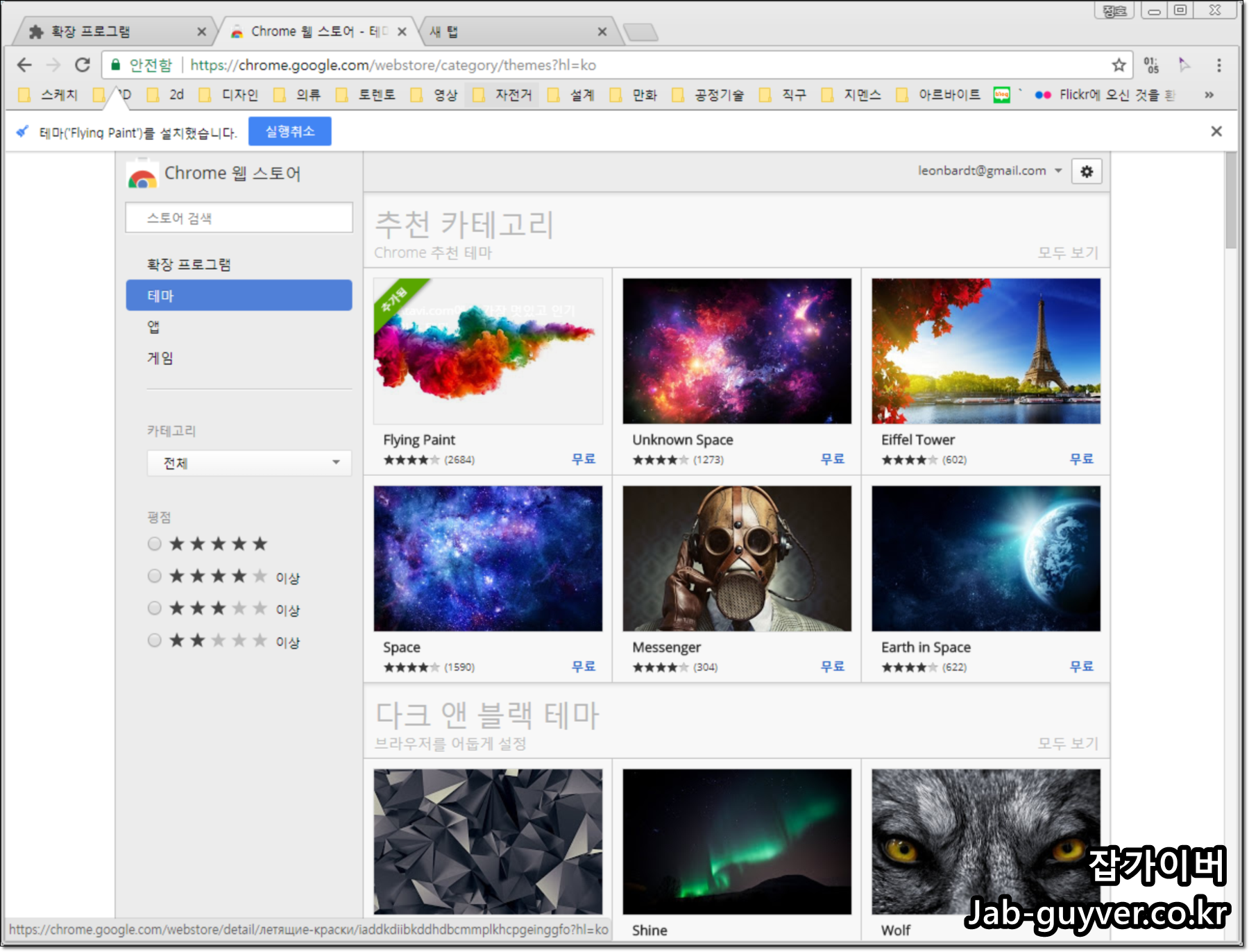
Task: Open the 디자인 bookmark folder
Action: point(228,95)
